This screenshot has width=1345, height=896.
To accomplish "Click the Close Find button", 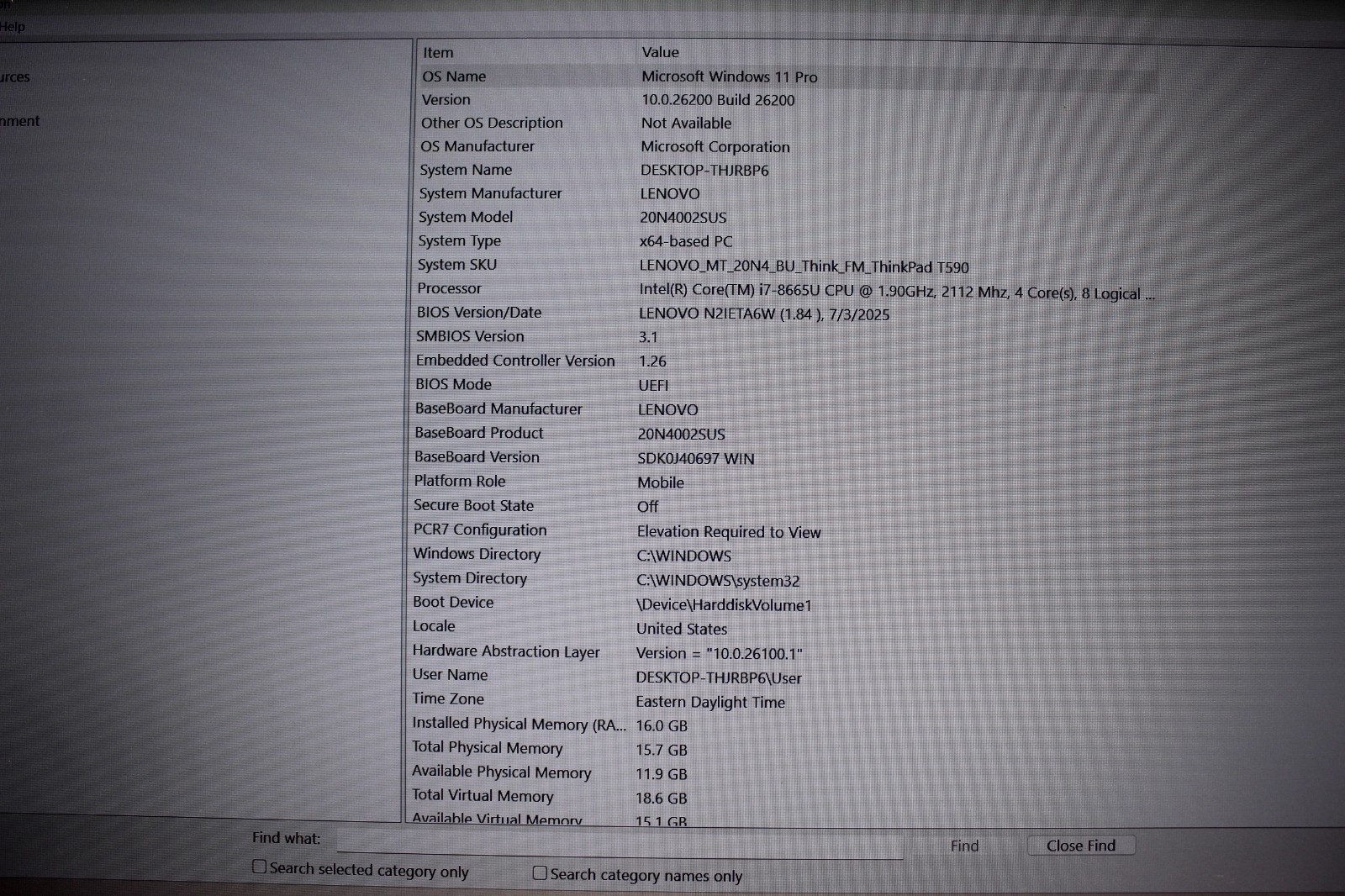I will tap(1080, 846).
